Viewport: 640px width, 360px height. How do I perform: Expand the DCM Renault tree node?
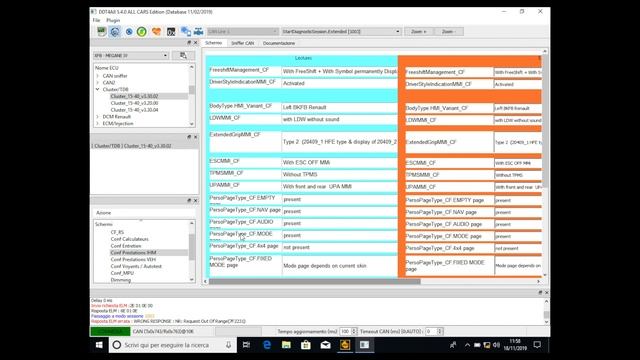tap(98, 117)
